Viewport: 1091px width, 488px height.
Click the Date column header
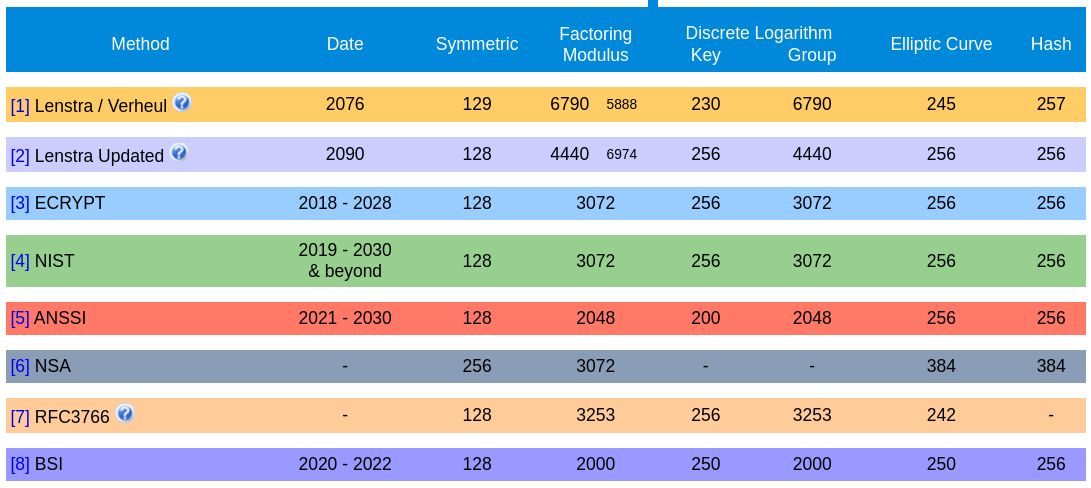(345, 44)
